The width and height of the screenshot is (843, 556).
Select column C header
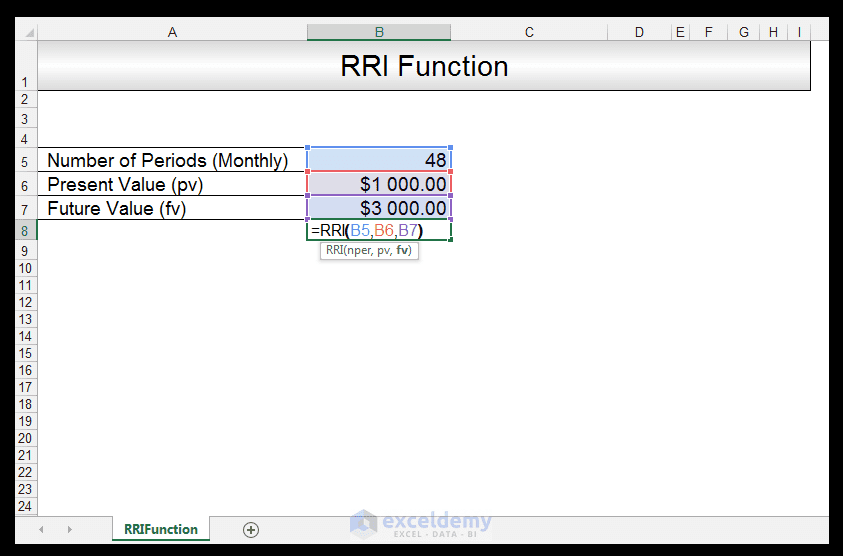529,32
